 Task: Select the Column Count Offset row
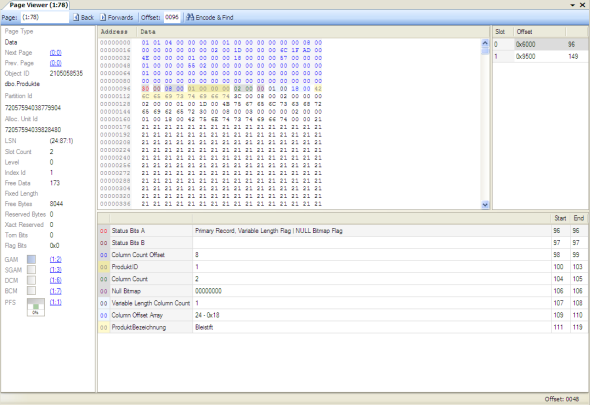coord(343,255)
